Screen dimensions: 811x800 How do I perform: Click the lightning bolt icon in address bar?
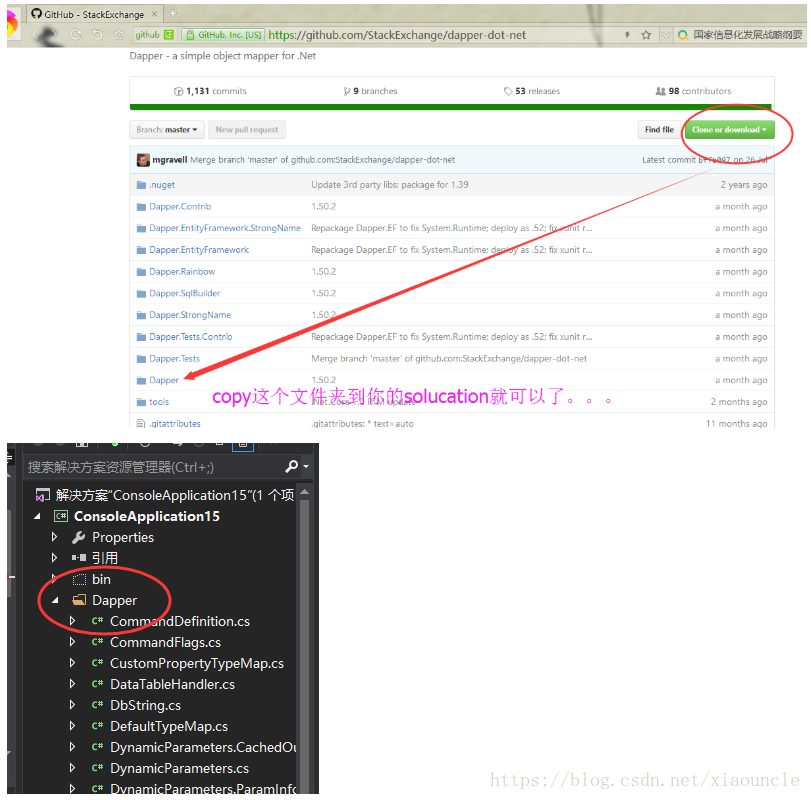[x=627, y=35]
